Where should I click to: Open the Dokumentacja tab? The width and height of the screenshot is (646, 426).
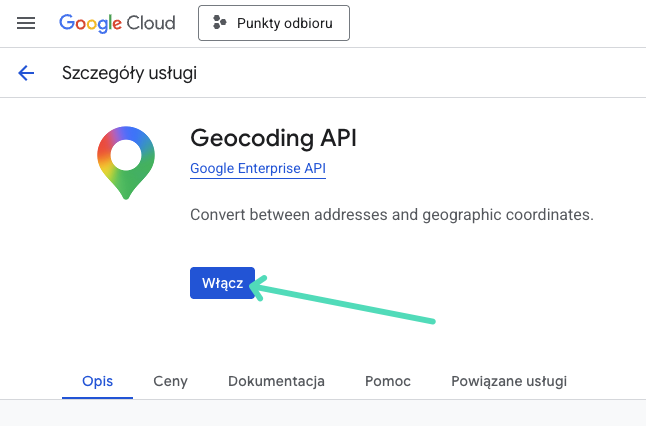pyautogui.click(x=276, y=381)
